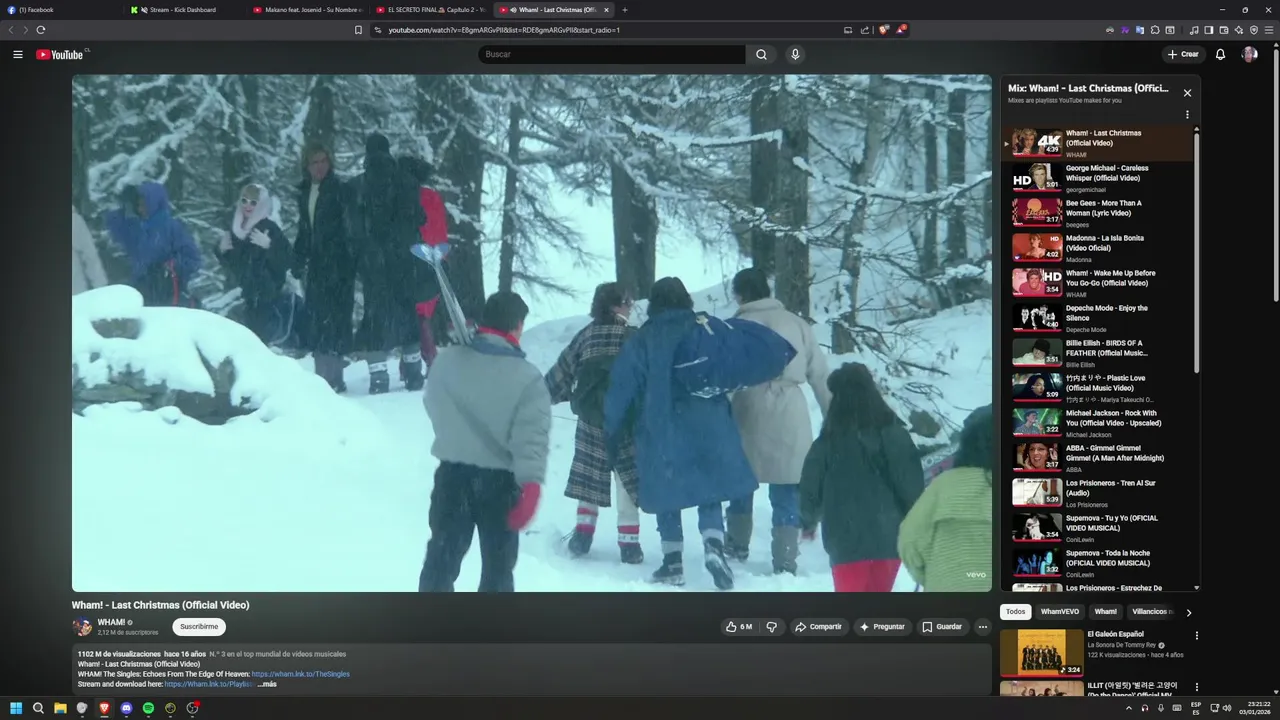Click the search magnifier button

[761, 54]
